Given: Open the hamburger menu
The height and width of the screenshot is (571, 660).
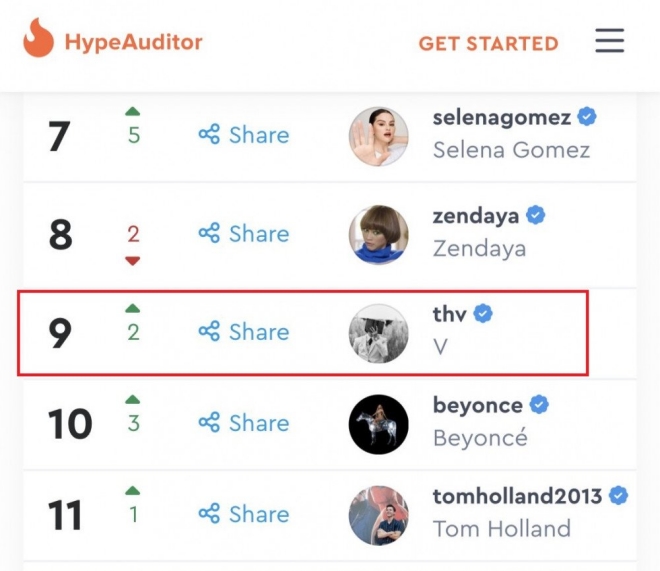Looking at the screenshot, I should click(x=609, y=41).
